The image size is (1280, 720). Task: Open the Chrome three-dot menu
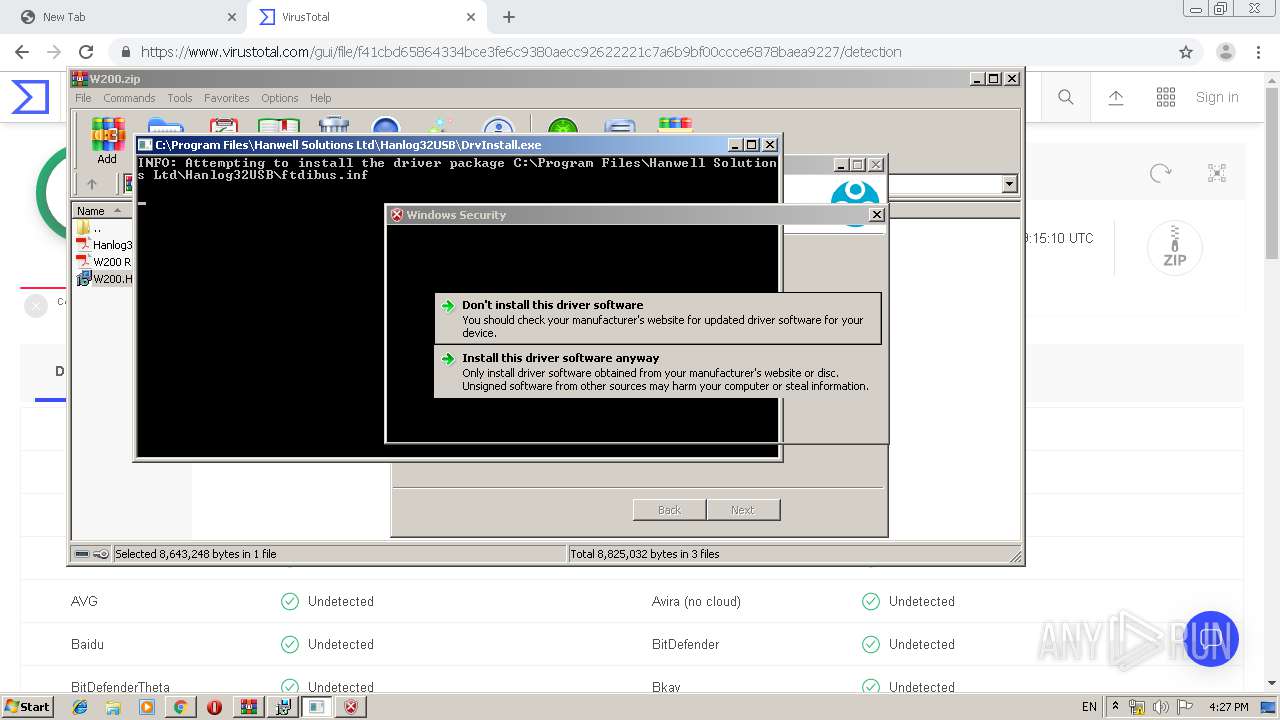coord(1260,52)
